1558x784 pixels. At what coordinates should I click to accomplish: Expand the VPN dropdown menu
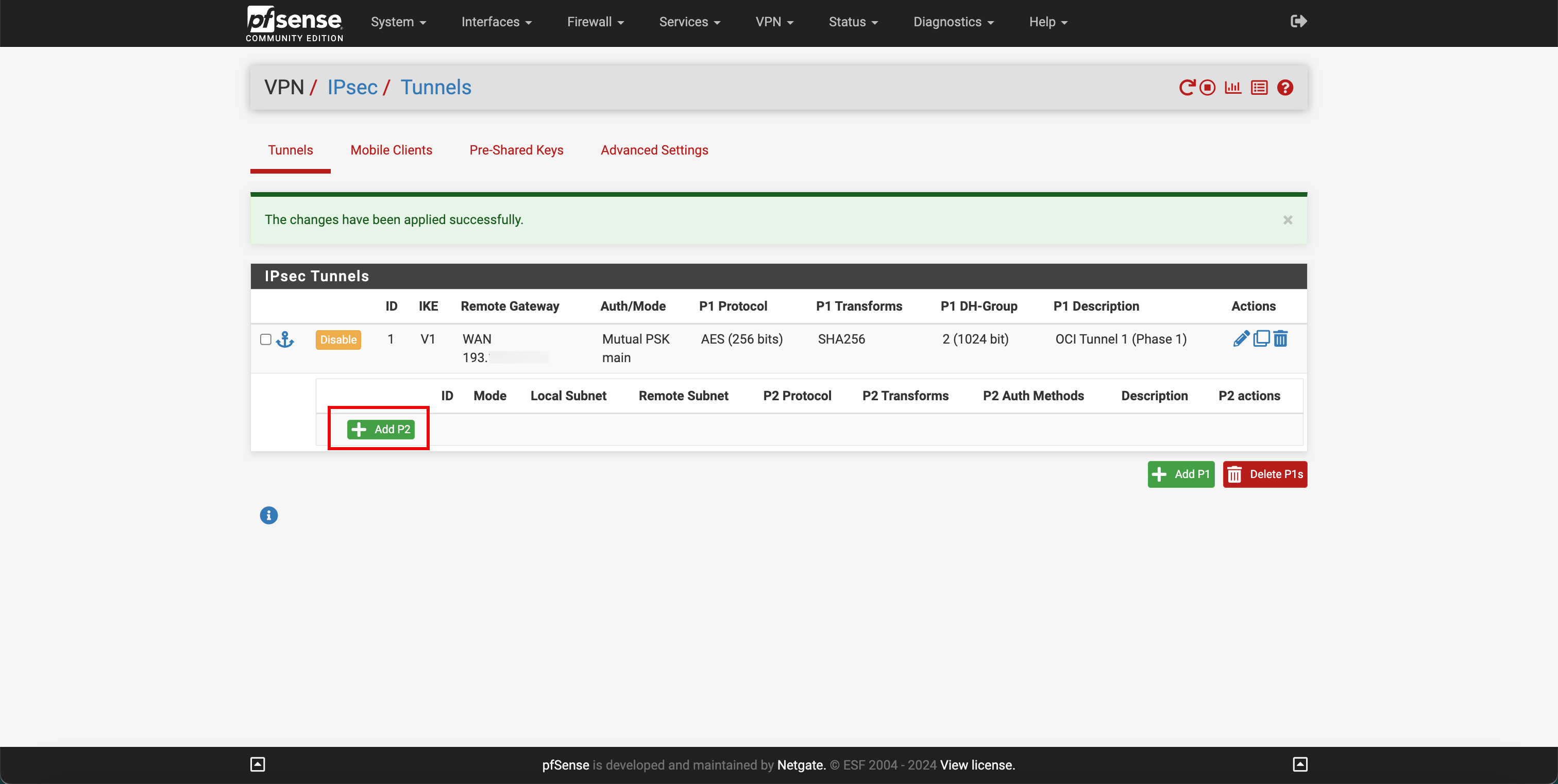[775, 22]
